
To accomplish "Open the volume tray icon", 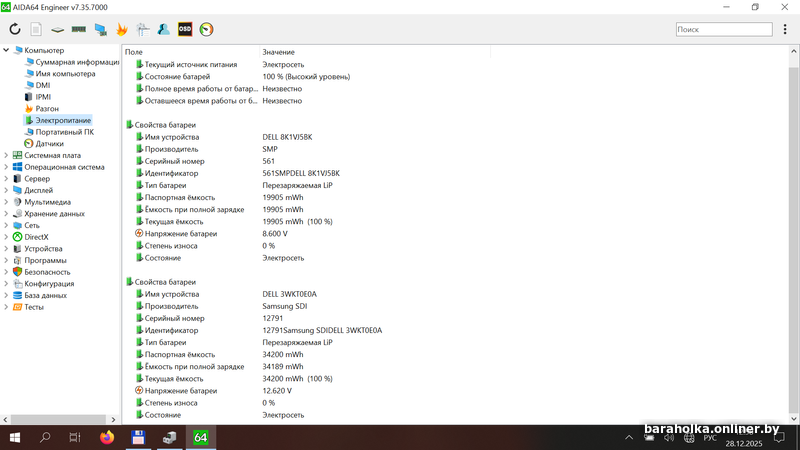I will coord(669,438).
